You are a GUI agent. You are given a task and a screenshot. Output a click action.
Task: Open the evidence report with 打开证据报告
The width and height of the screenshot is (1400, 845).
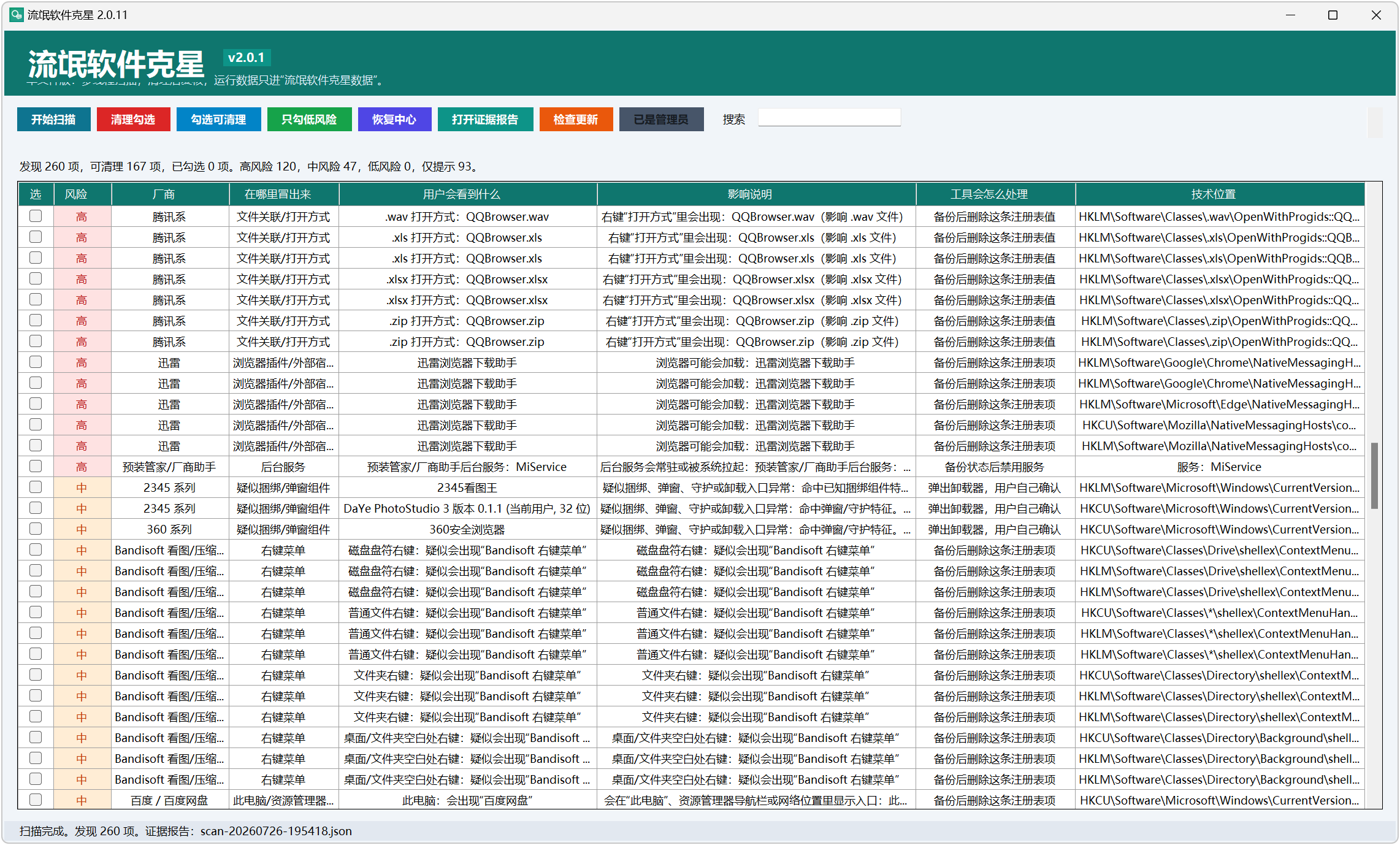485,120
